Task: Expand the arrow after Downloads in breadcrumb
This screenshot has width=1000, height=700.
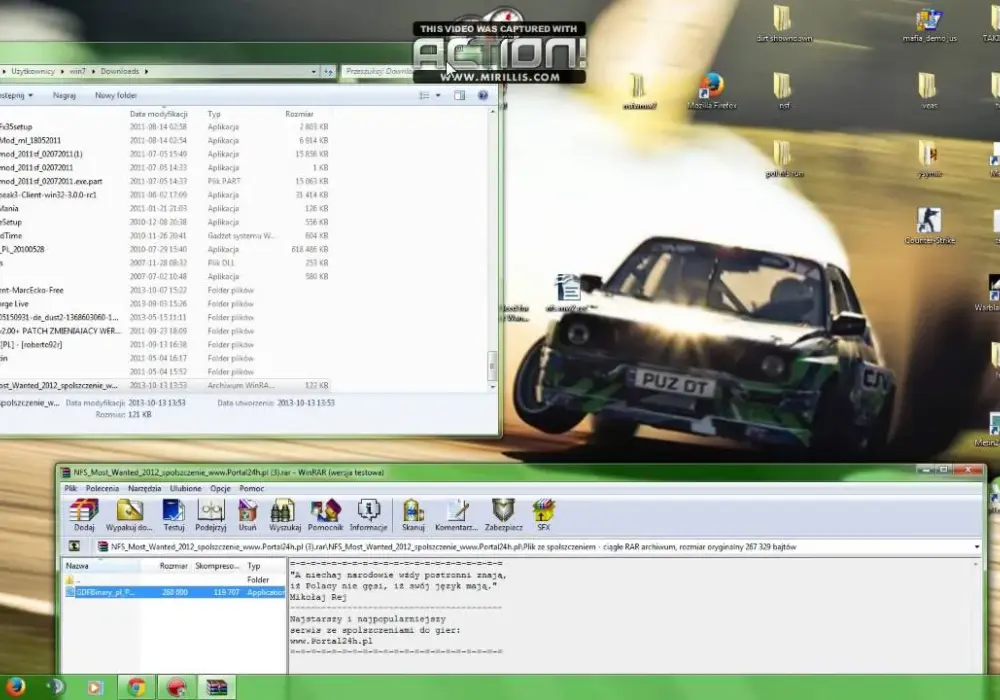Action: click(146, 71)
